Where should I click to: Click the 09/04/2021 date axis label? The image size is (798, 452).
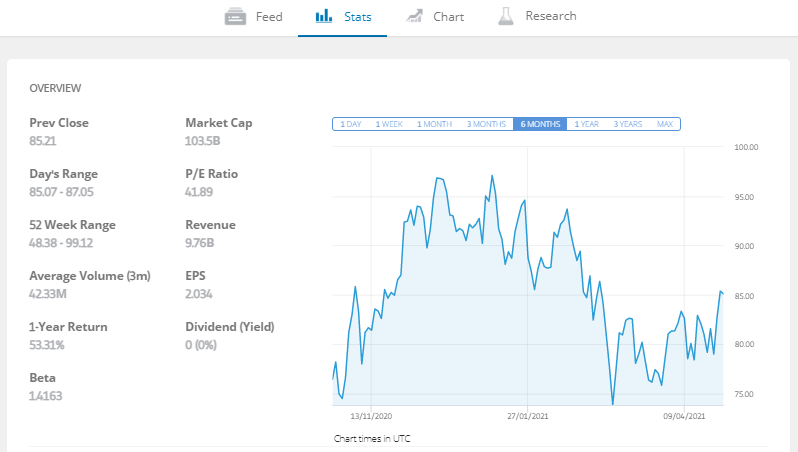pyautogui.click(x=684, y=416)
